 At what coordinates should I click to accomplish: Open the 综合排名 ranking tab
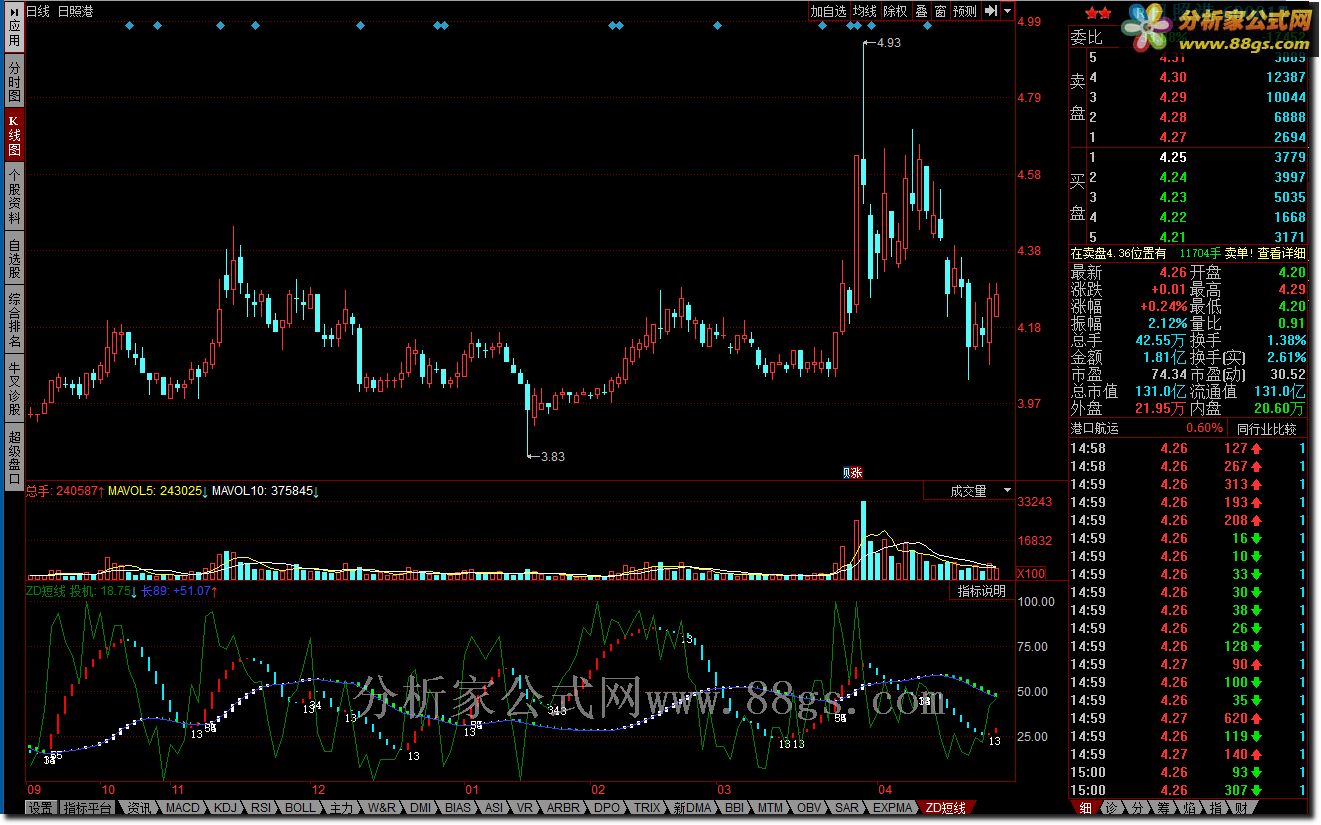pyautogui.click(x=13, y=319)
